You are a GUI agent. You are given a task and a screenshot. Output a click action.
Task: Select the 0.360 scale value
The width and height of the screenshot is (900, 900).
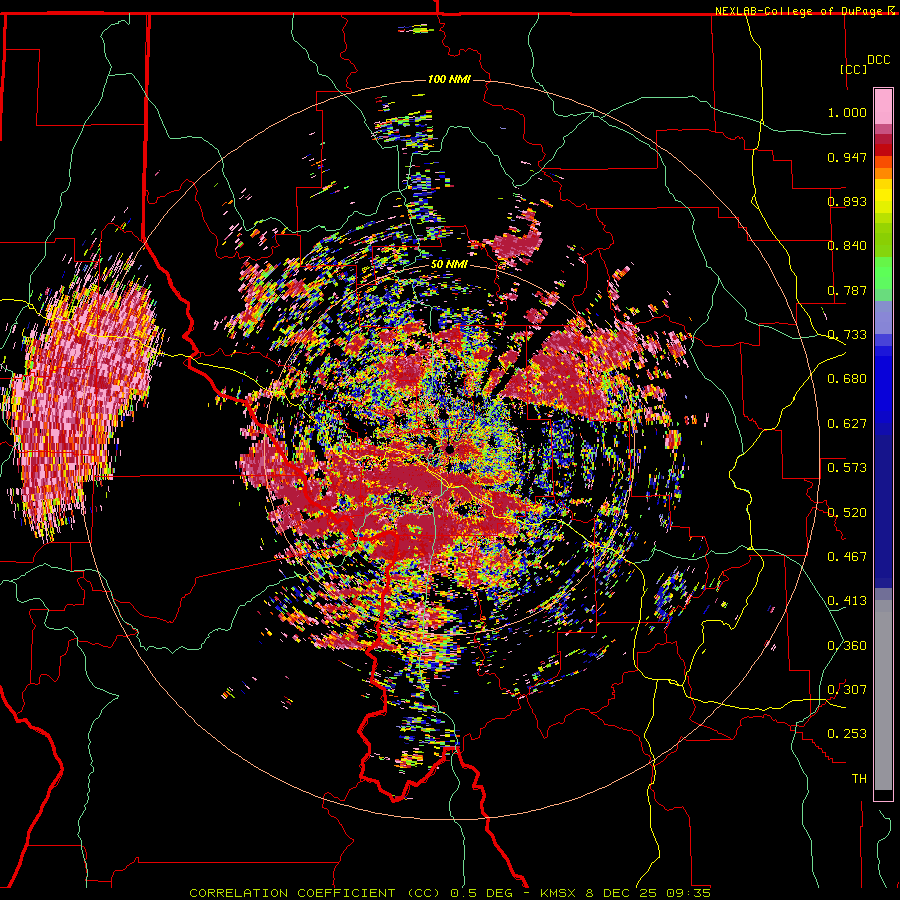click(847, 646)
